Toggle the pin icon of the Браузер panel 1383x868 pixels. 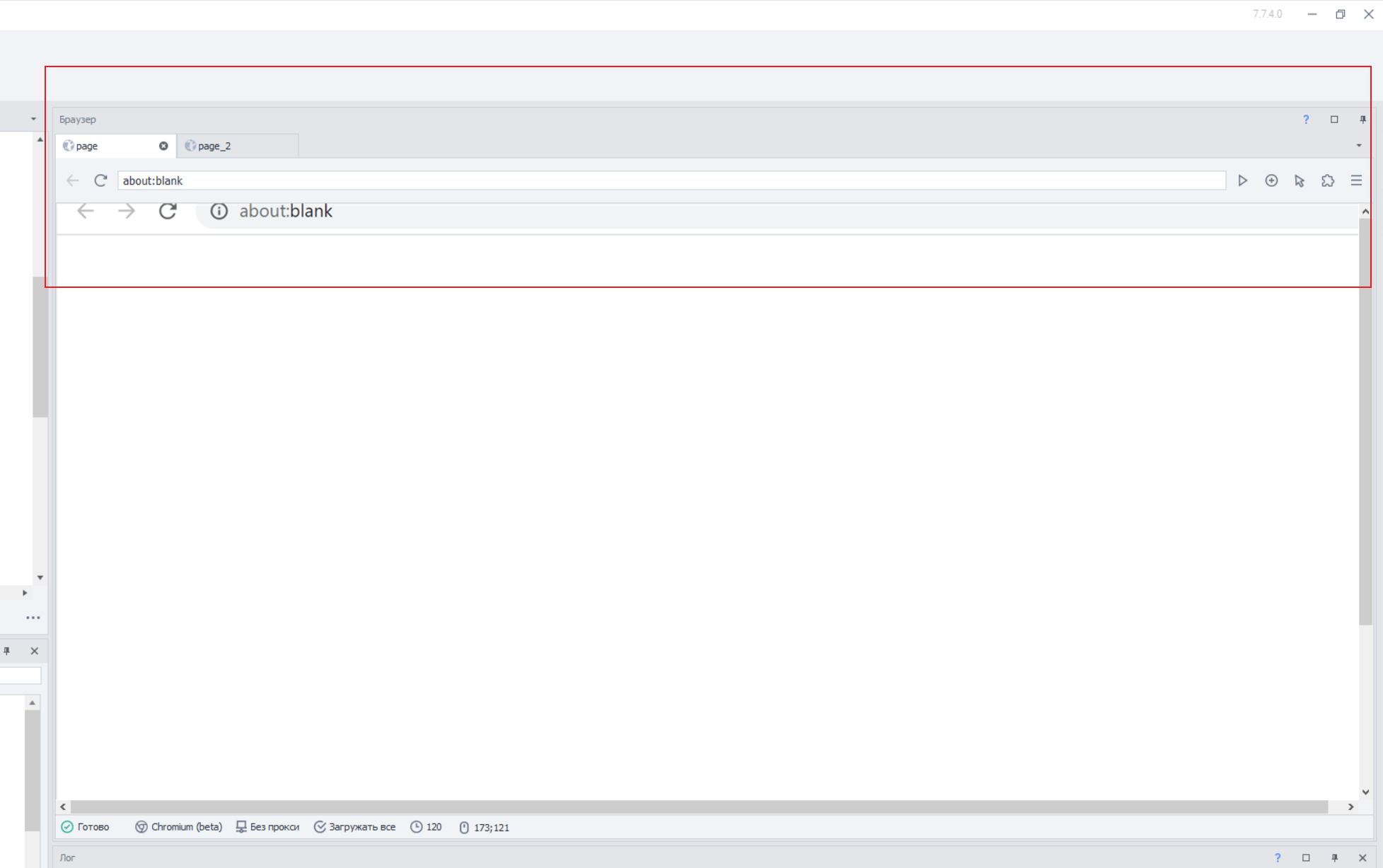(x=1362, y=120)
